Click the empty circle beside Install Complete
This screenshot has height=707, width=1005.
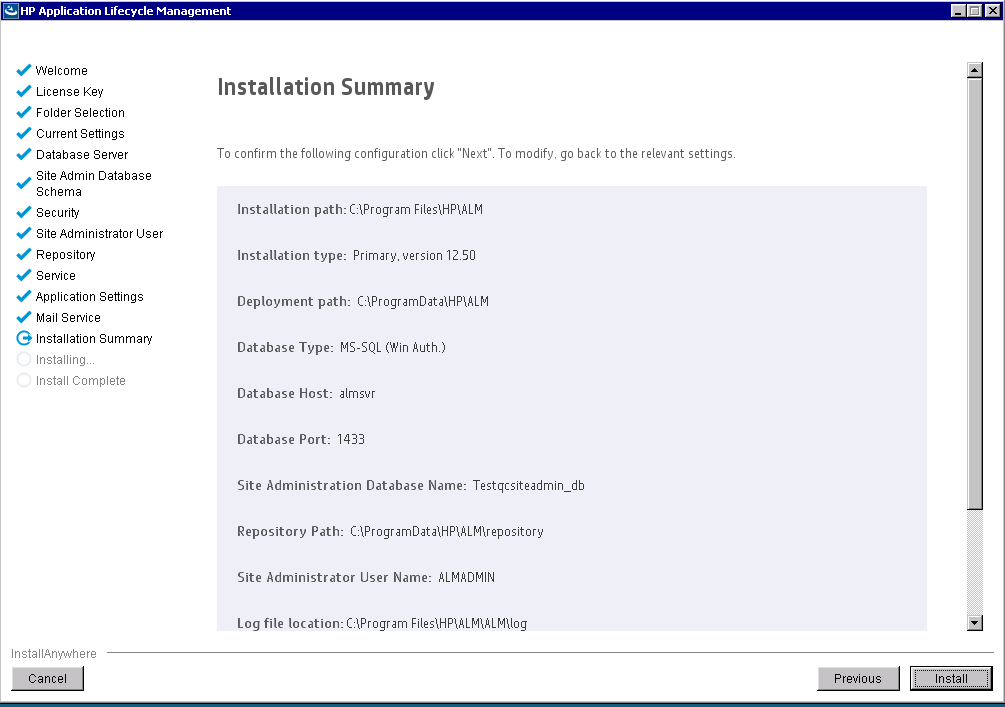click(24, 380)
